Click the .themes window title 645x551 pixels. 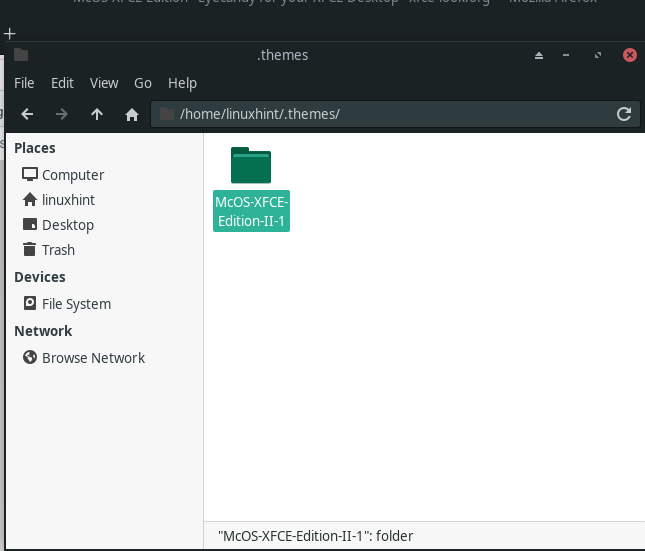(282, 55)
